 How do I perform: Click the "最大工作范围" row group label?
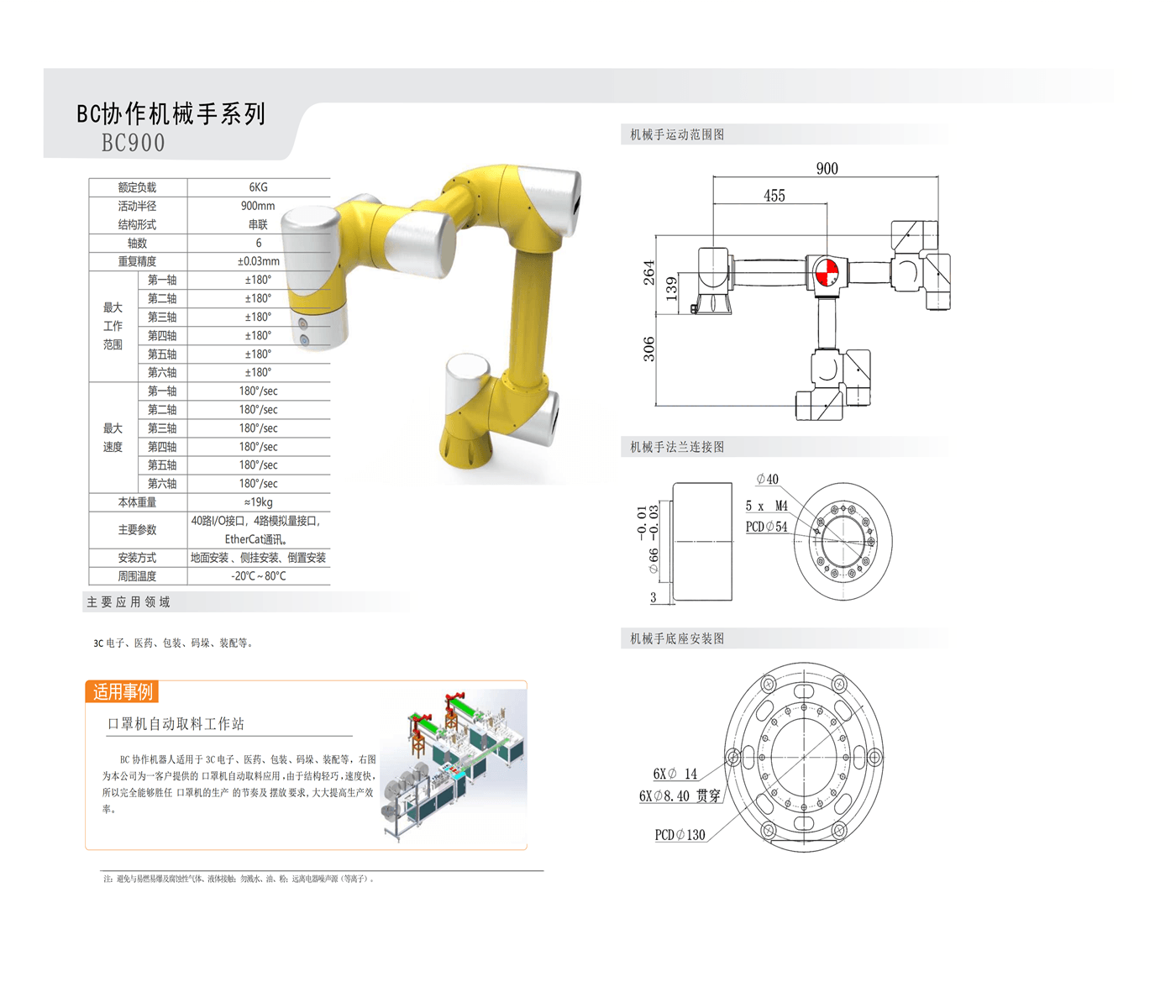click(113, 326)
